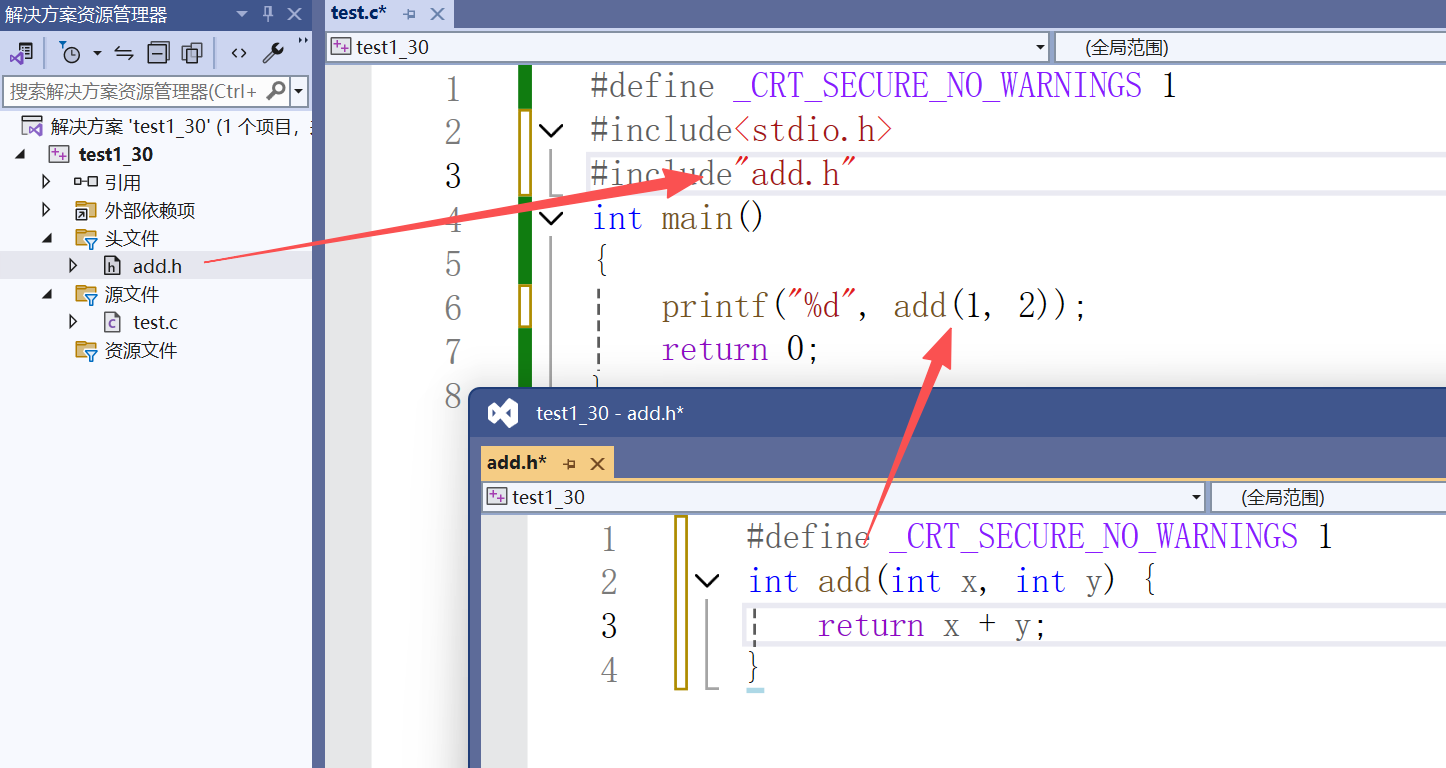Expand the add.h tree node arrow
The height and width of the screenshot is (768, 1446).
coord(73,266)
